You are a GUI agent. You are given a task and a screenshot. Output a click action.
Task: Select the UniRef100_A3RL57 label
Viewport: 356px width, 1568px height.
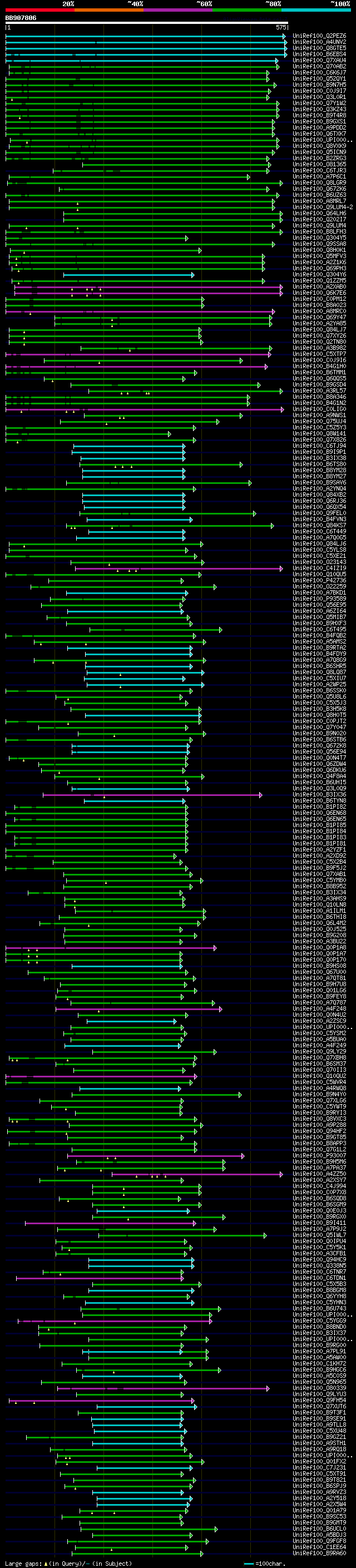(319, 391)
